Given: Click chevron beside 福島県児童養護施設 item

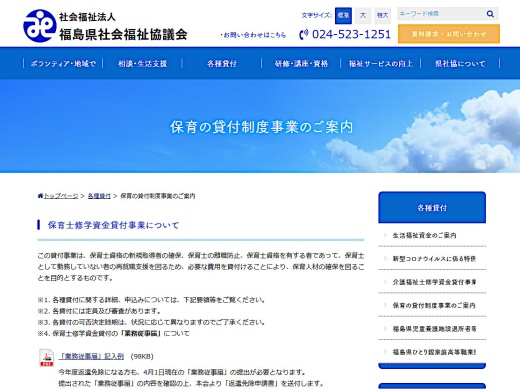Looking at the screenshot, I should [385, 328].
